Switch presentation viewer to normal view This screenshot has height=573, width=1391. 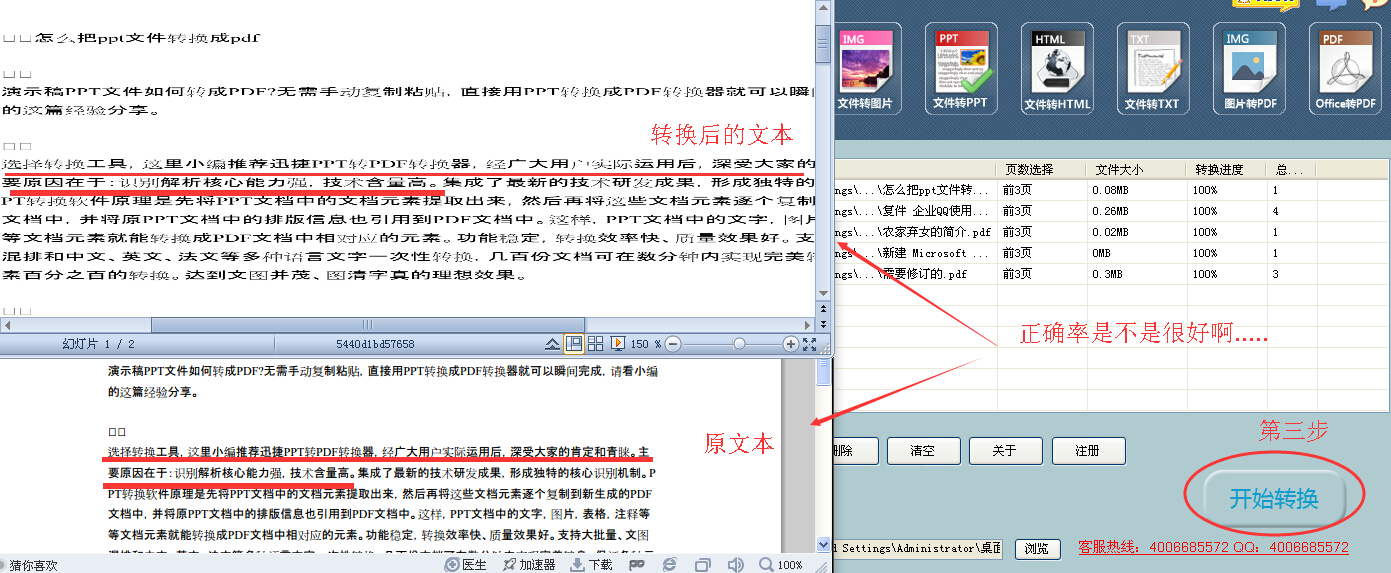[574, 344]
